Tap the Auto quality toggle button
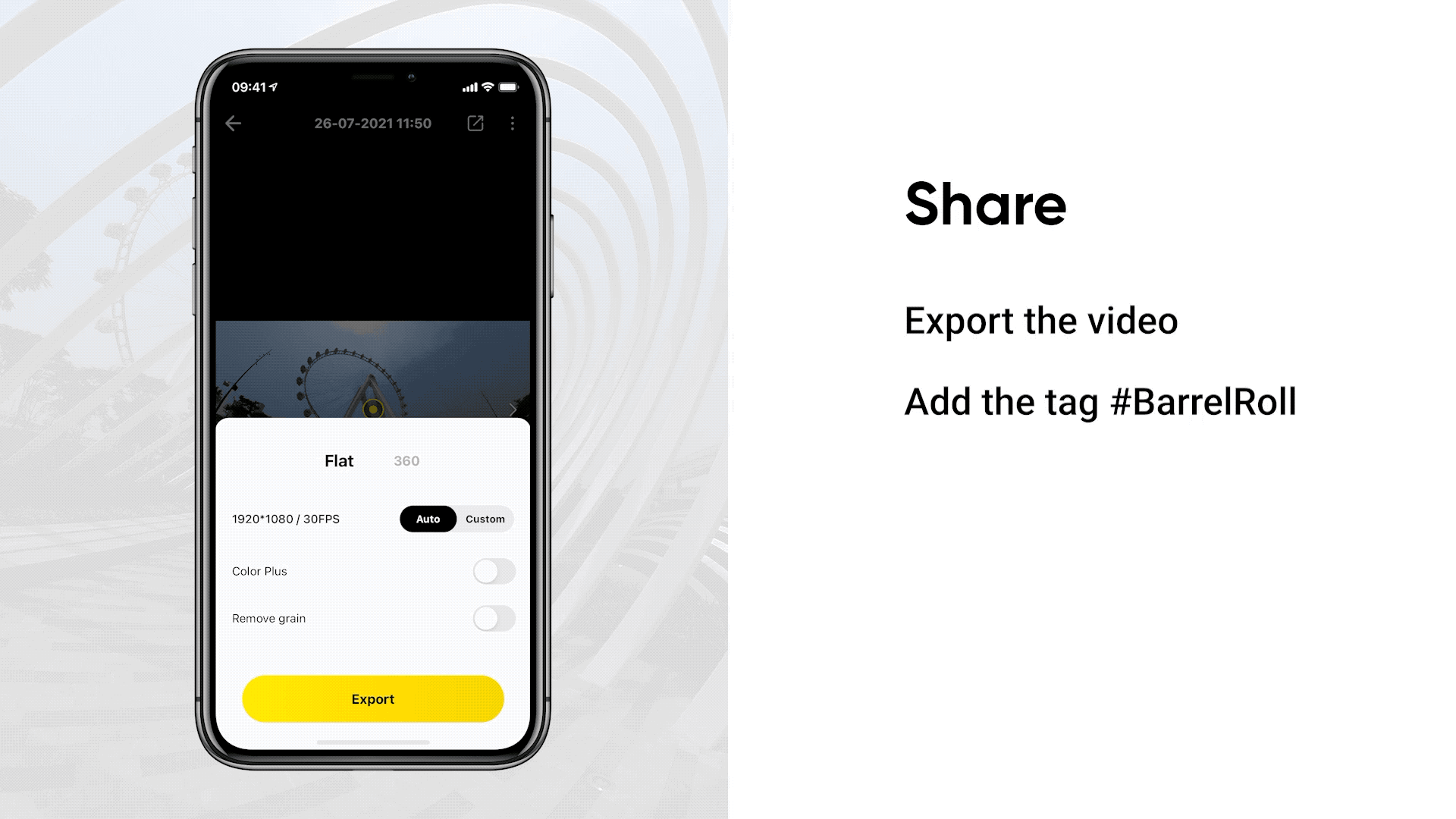 point(427,518)
